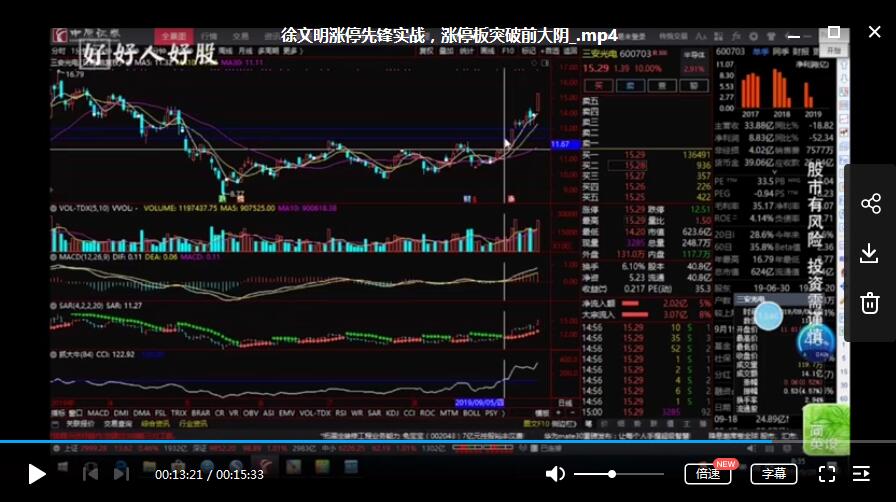Share this video via share icon
The width and height of the screenshot is (896, 502).
coord(870,204)
